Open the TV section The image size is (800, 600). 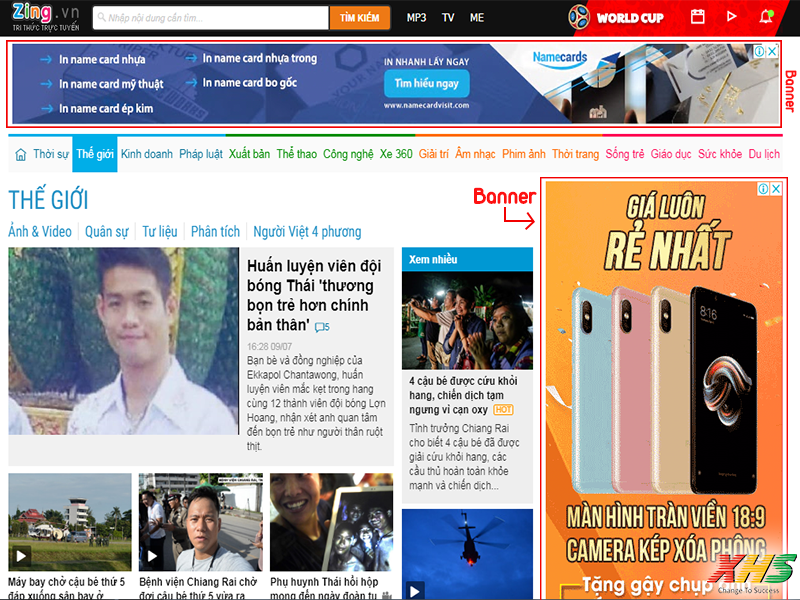(448, 18)
